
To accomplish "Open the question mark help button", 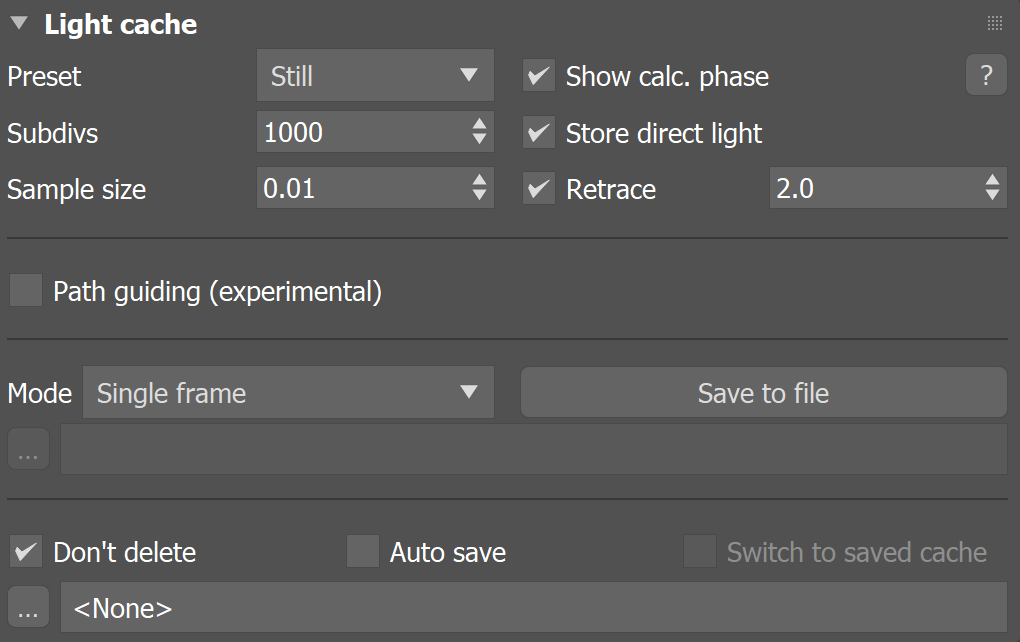I will [x=986, y=75].
